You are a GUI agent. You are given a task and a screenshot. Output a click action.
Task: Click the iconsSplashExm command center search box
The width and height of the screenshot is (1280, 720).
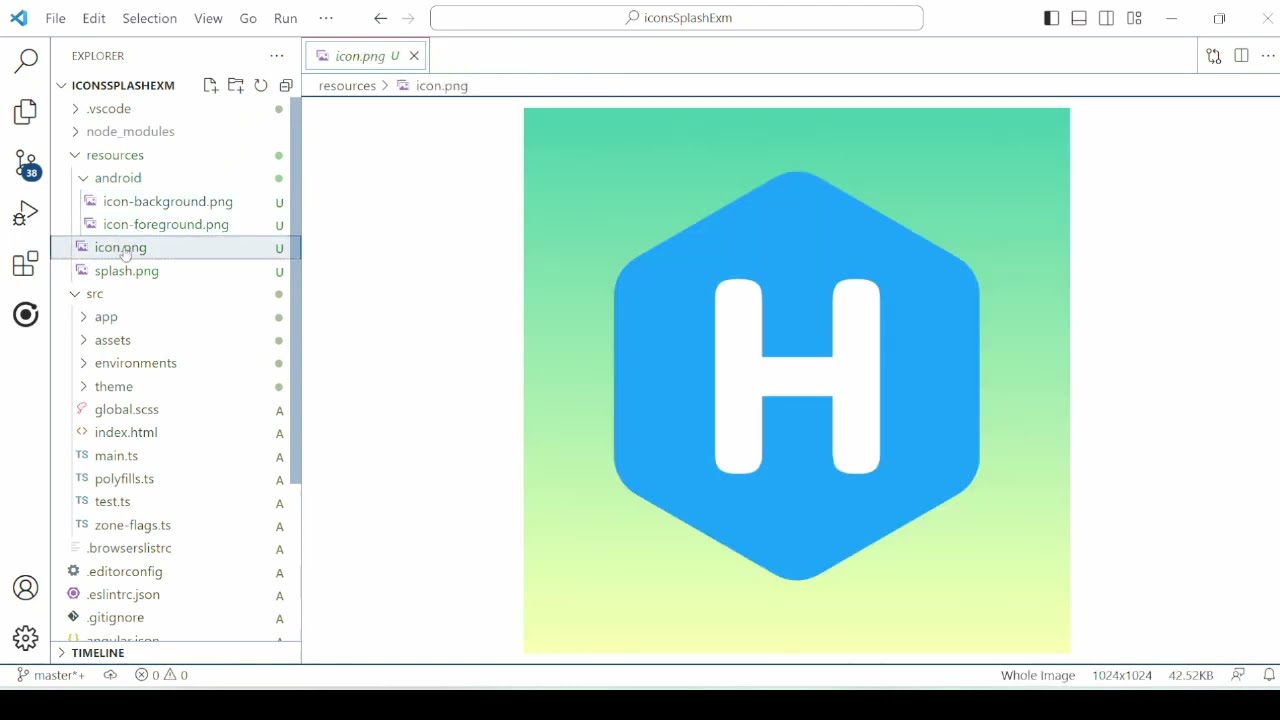(x=677, y=18)
